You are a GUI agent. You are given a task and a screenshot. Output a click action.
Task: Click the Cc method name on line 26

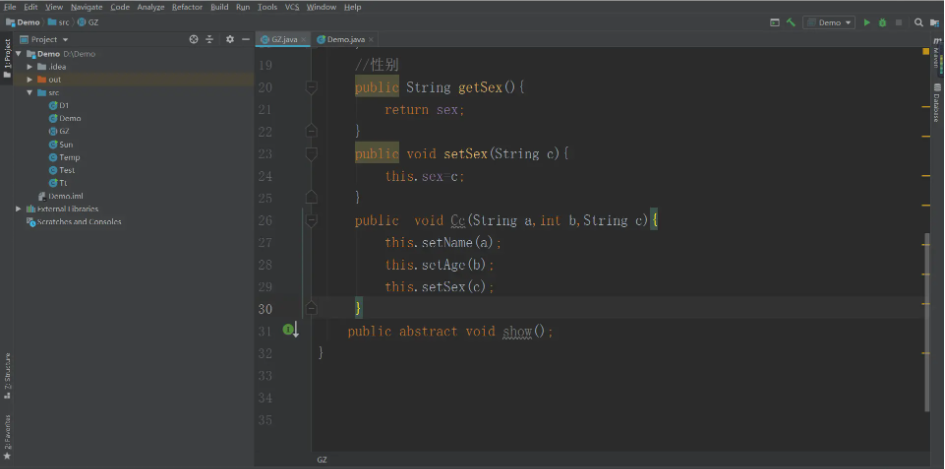click(x=458, y=221)
